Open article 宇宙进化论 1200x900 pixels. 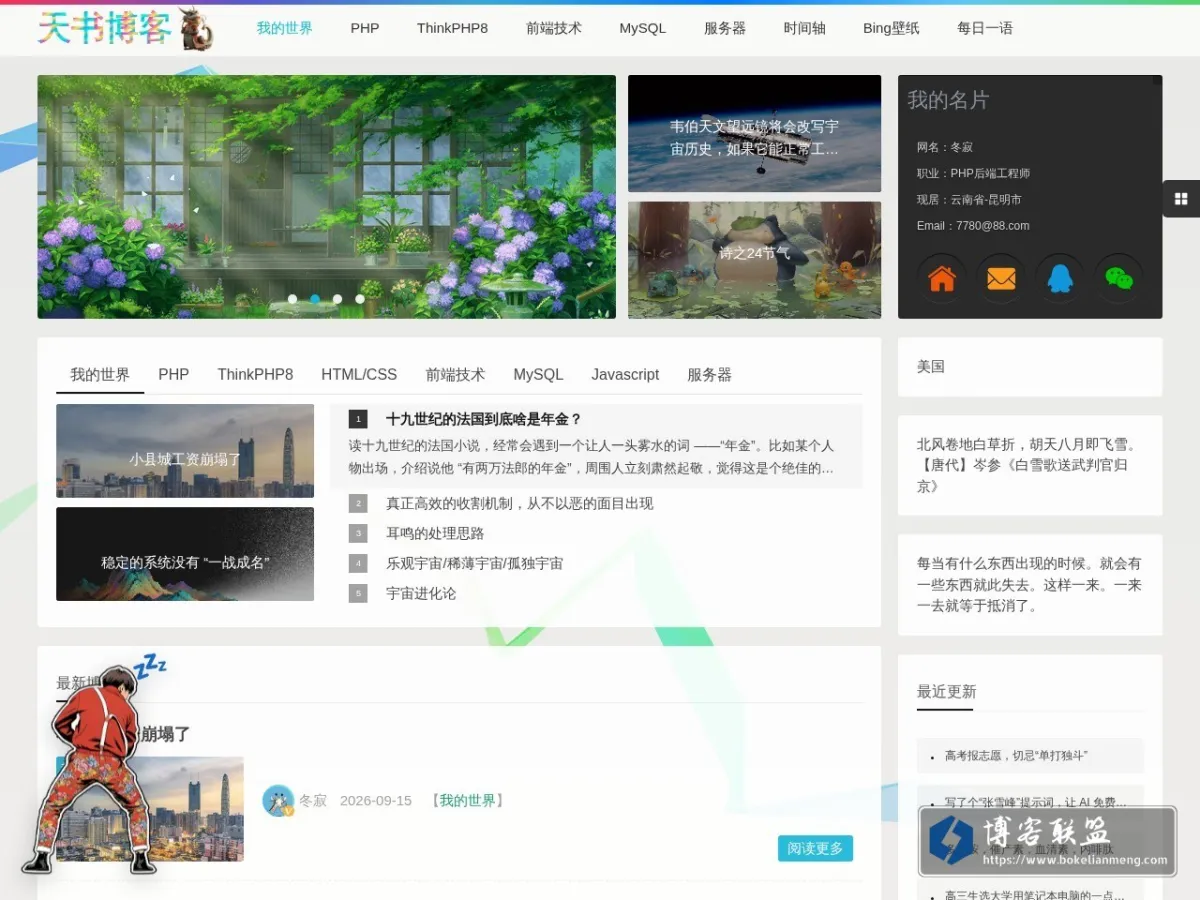pyautogui.click(x=421, y=593)
